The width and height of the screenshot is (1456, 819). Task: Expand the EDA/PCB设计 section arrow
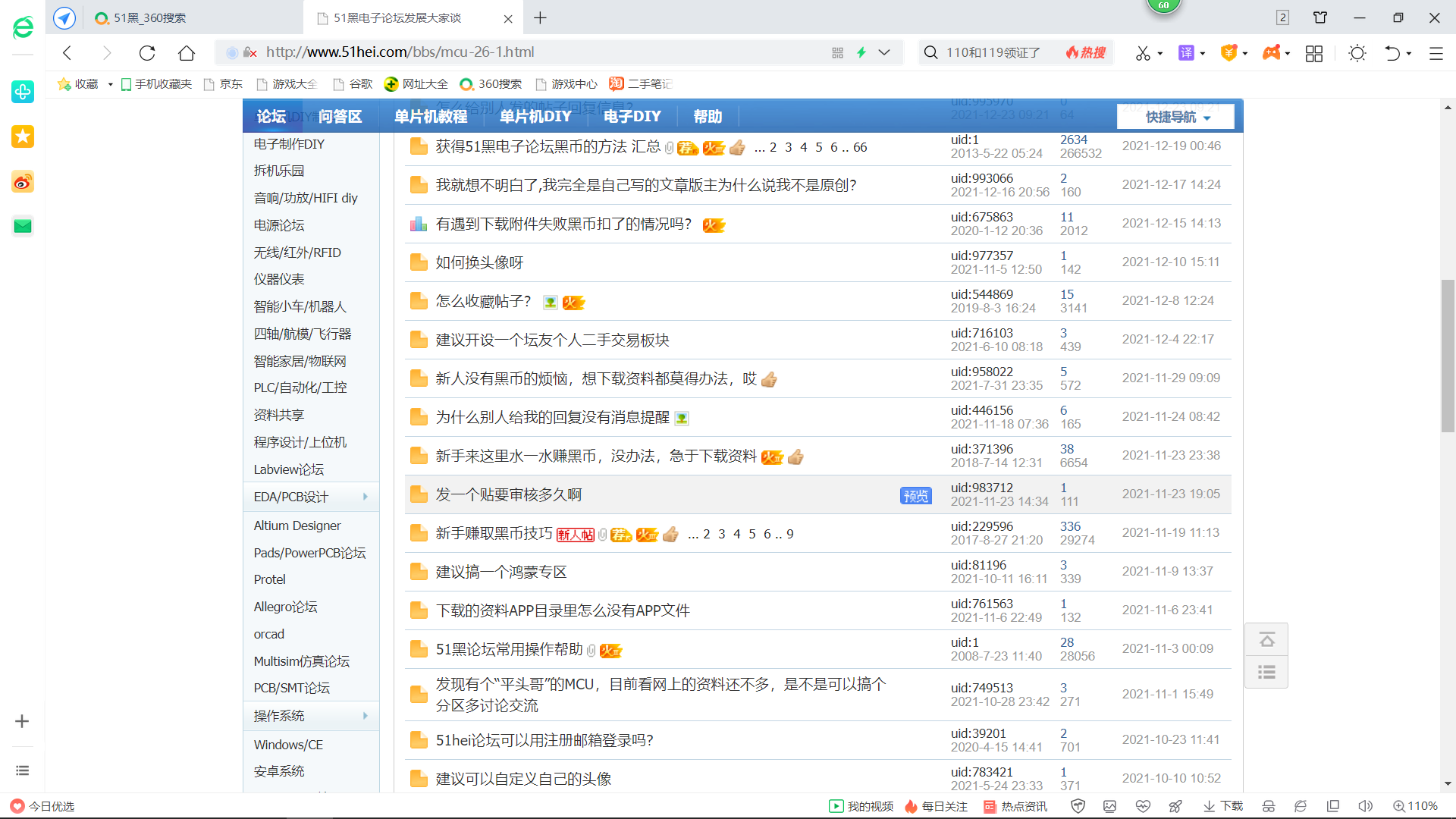click(x=366, y=497)
